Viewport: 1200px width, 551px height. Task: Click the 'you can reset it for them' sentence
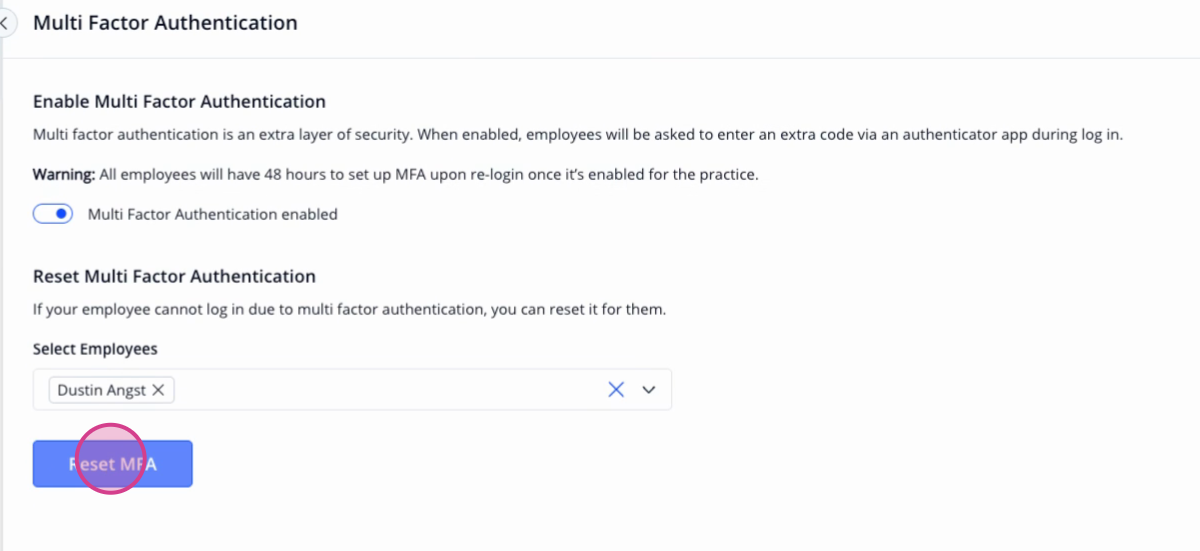(x=578, y=309)
